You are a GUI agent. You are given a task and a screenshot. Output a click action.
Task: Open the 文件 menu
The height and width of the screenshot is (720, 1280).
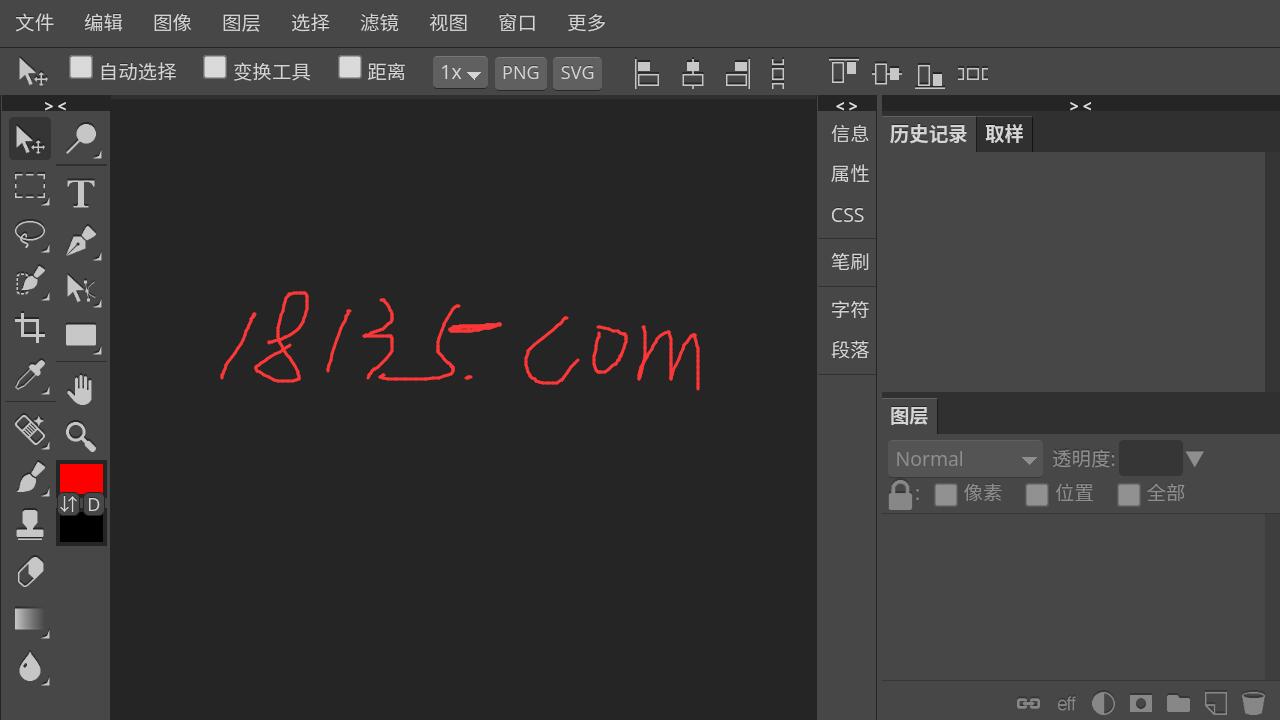[35, 23]
